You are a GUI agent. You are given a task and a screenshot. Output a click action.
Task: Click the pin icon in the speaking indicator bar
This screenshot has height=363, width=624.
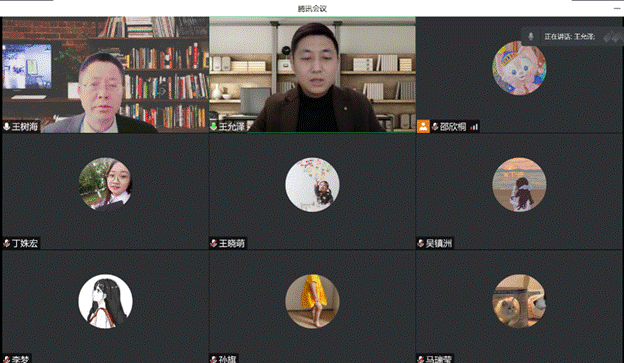click(x=612, y=37)
